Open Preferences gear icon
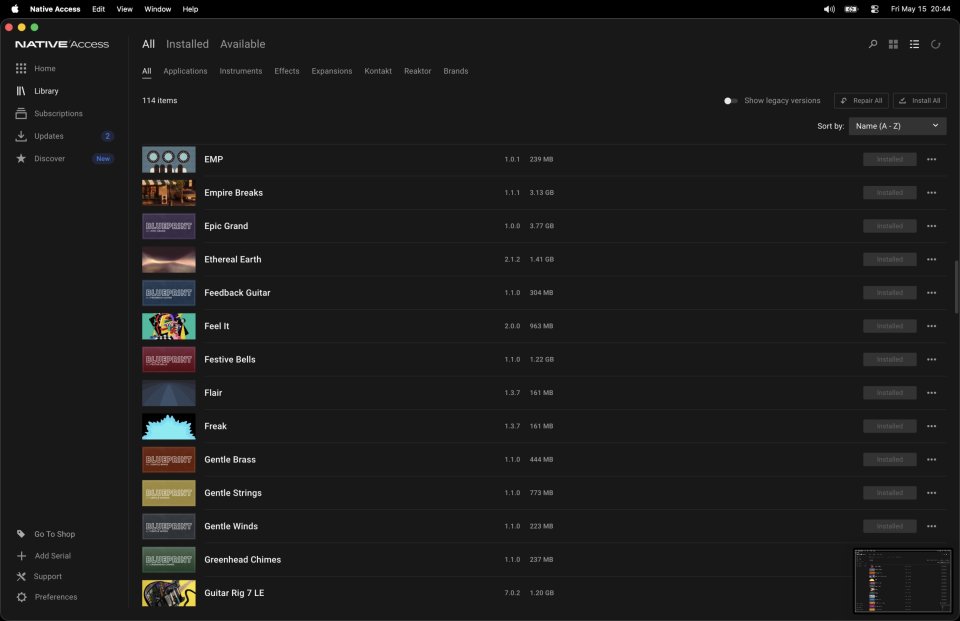 pos(21,597)
